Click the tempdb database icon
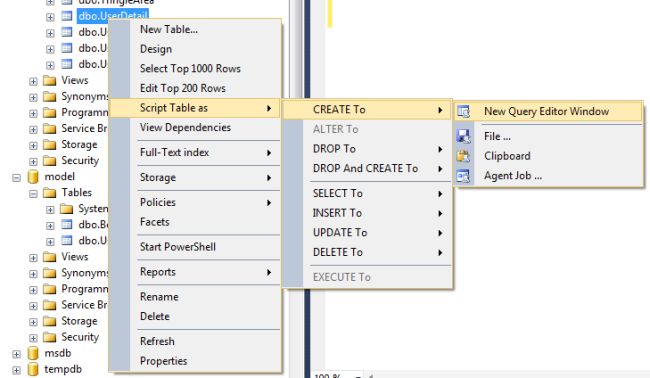Viewport: 650px width, 378px height. pyautogui.click(x=33, y=369)
